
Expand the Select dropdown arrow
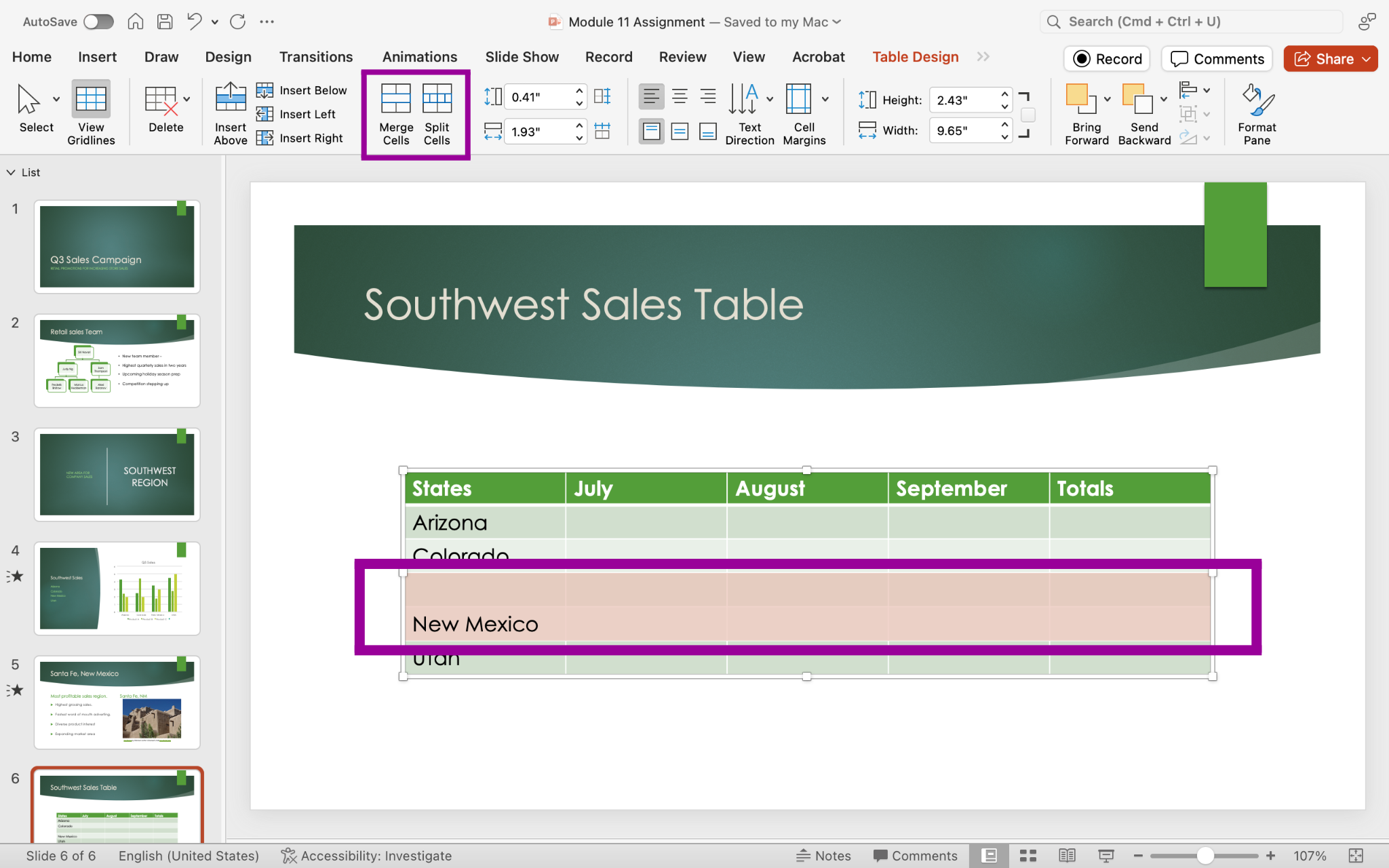pos(56,99)
